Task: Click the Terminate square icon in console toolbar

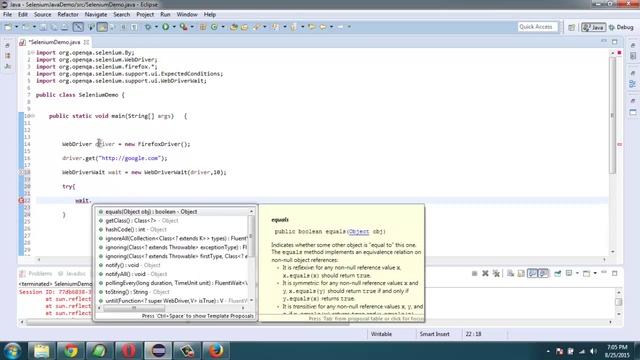Action: (x=474, y=273)
